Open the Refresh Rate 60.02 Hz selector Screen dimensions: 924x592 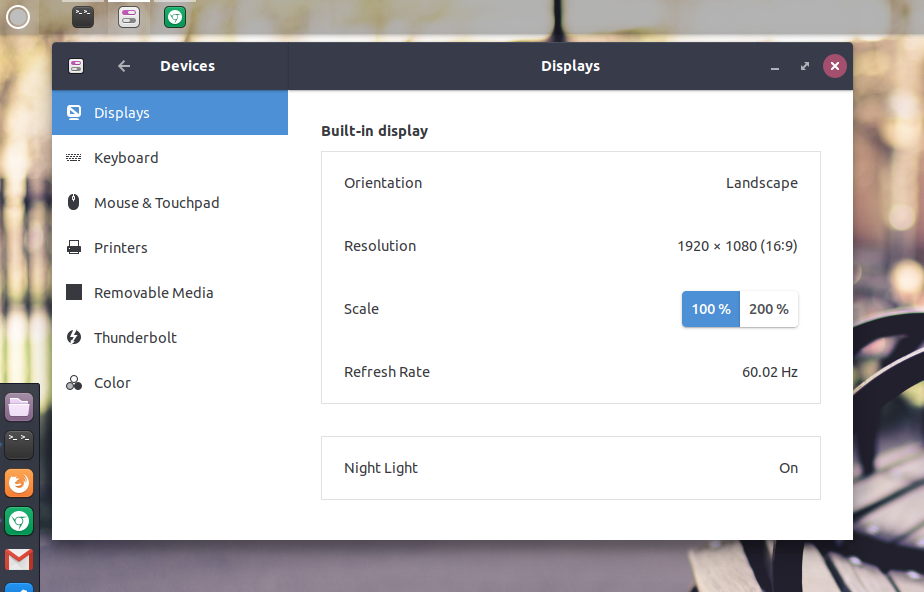point(769,372)
